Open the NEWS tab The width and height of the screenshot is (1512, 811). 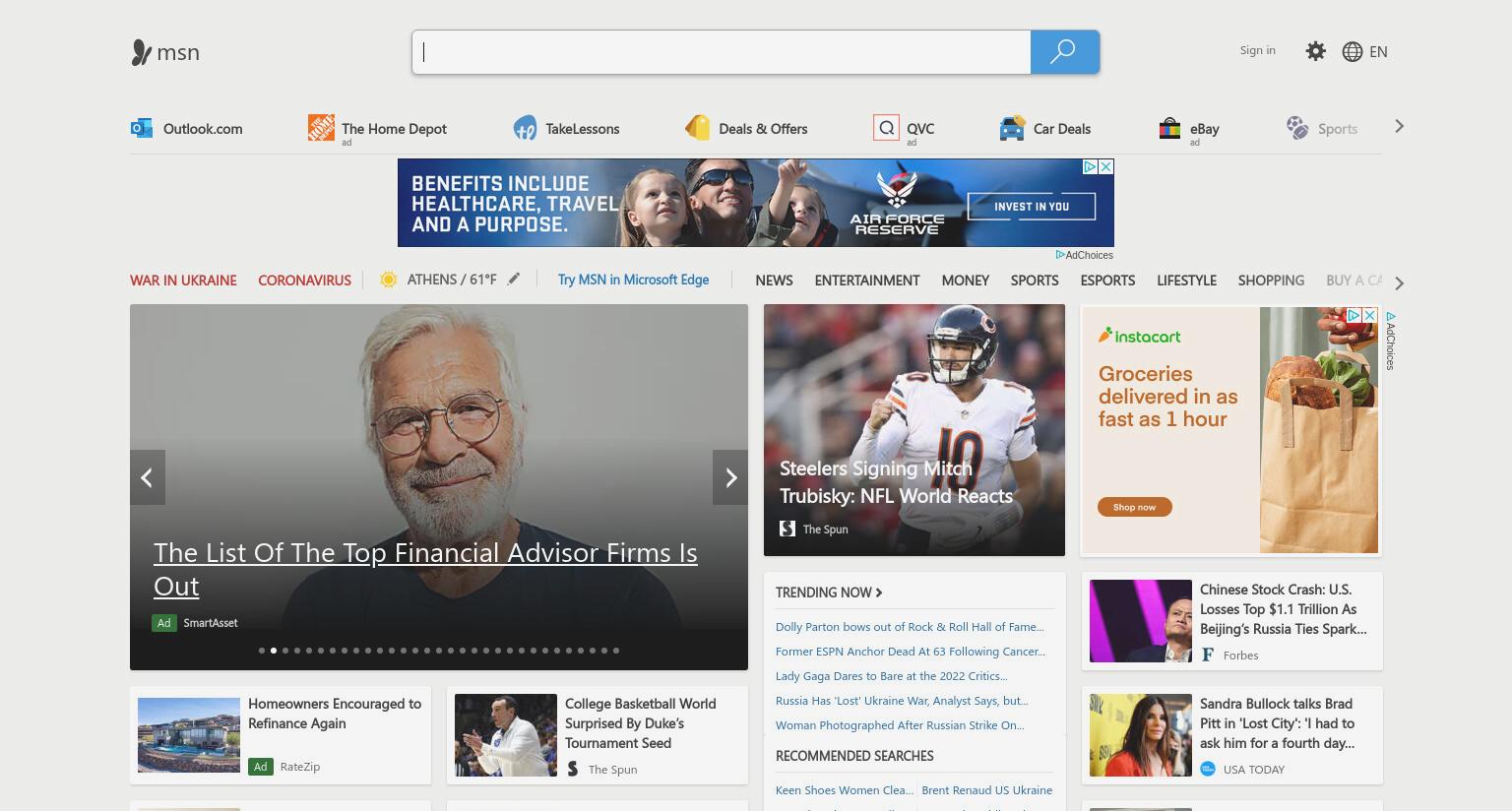pyautogui.click(x=774, y=281)
